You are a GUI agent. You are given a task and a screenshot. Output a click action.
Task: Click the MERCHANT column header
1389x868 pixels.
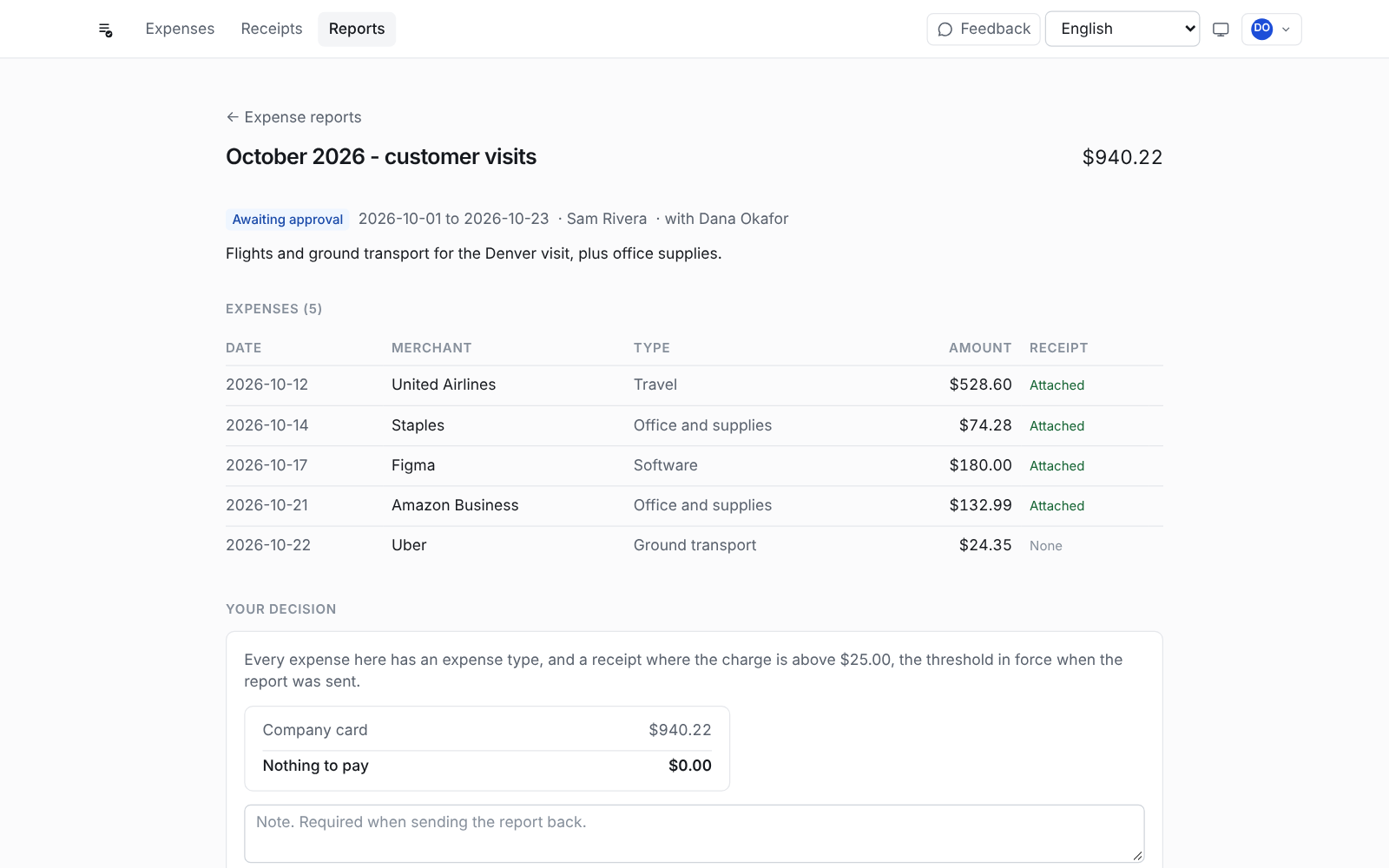tap(431, 348)
